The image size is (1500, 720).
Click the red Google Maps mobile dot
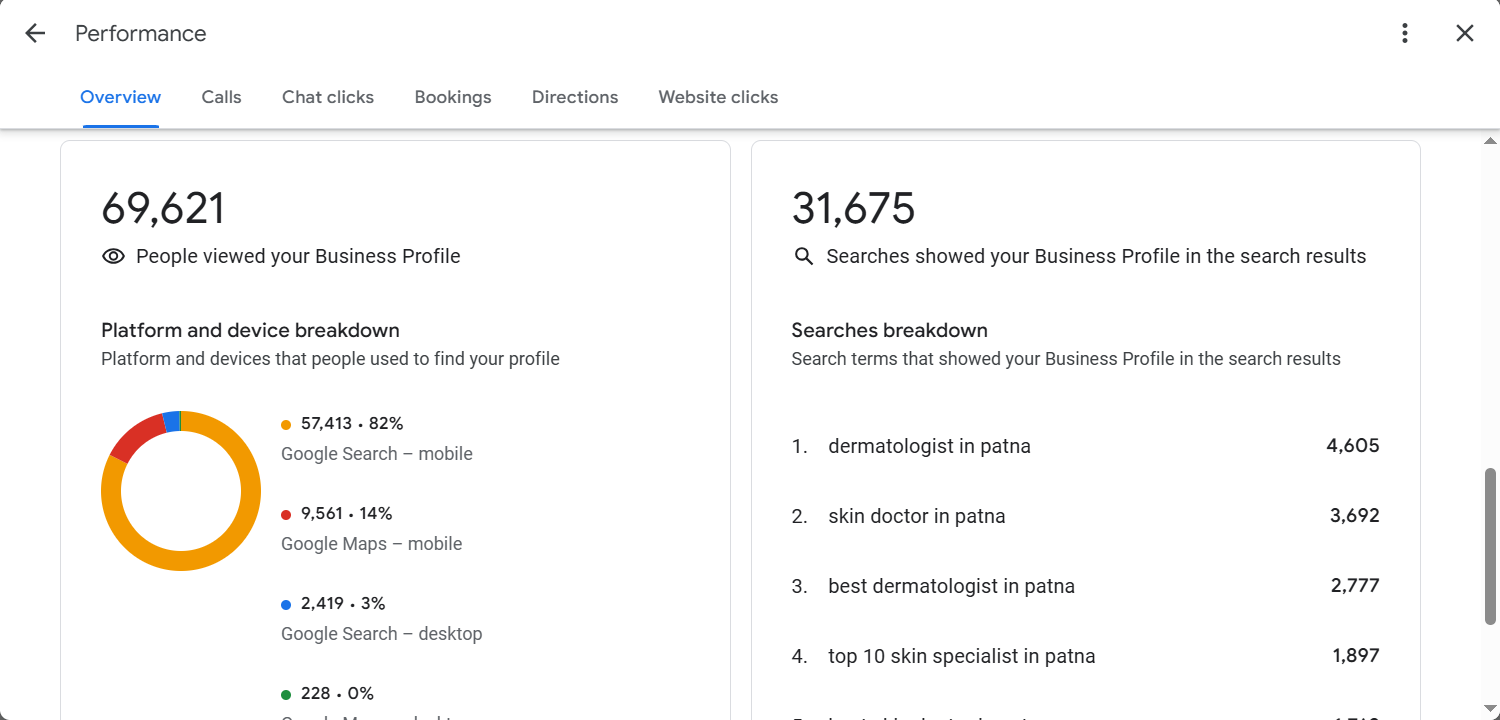point(286,514)
